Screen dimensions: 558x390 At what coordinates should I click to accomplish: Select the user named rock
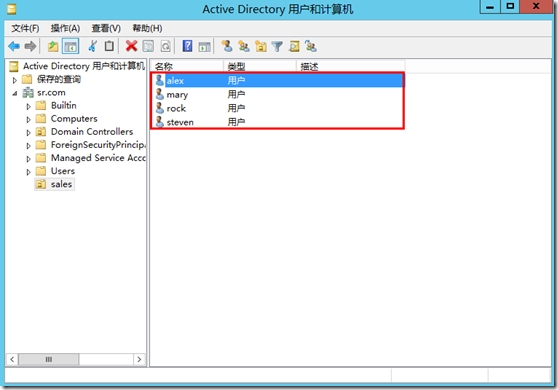(176, 108)
